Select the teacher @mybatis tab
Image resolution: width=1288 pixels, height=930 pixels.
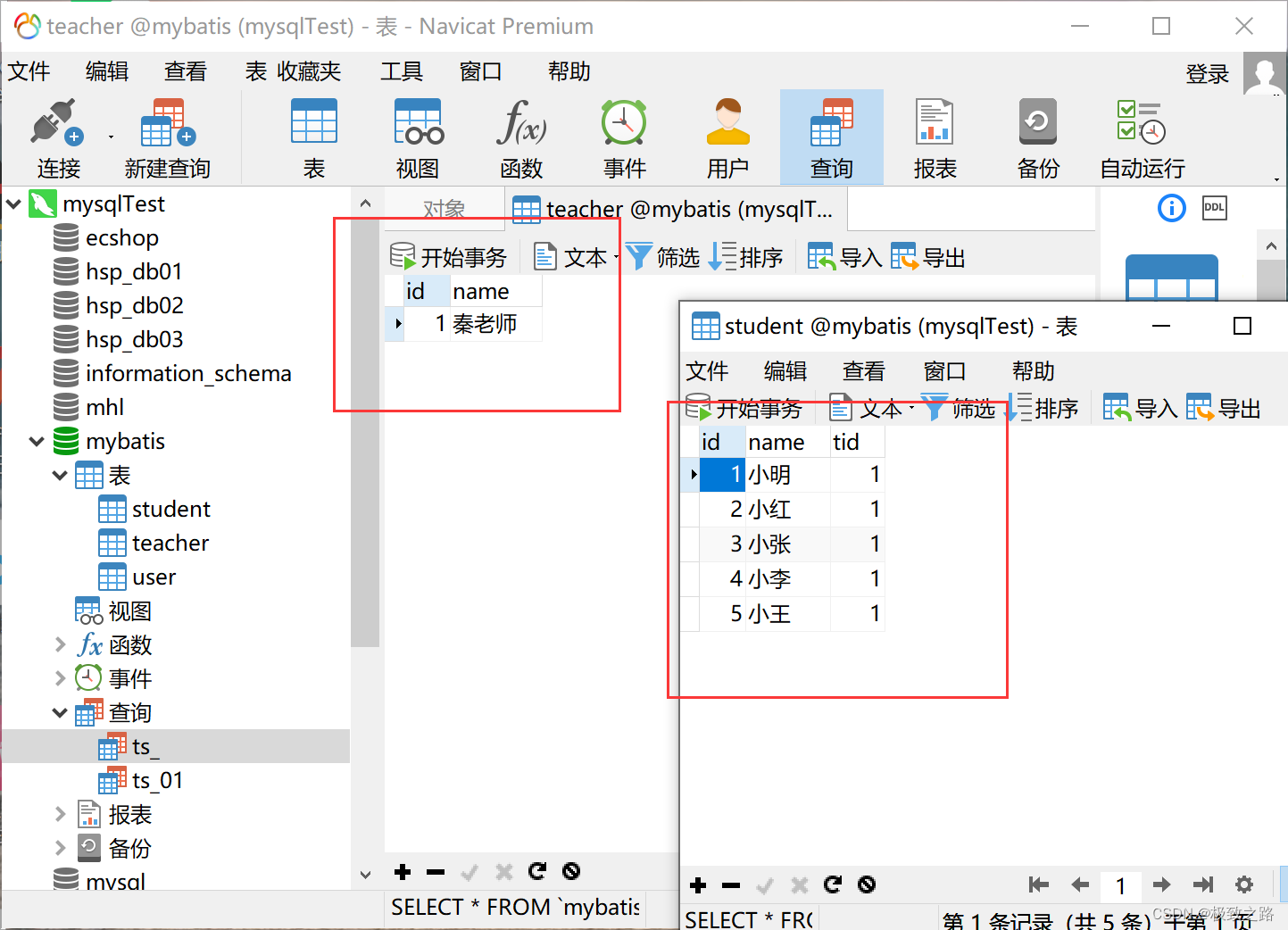pyautogui.click(x=676, y=210)
